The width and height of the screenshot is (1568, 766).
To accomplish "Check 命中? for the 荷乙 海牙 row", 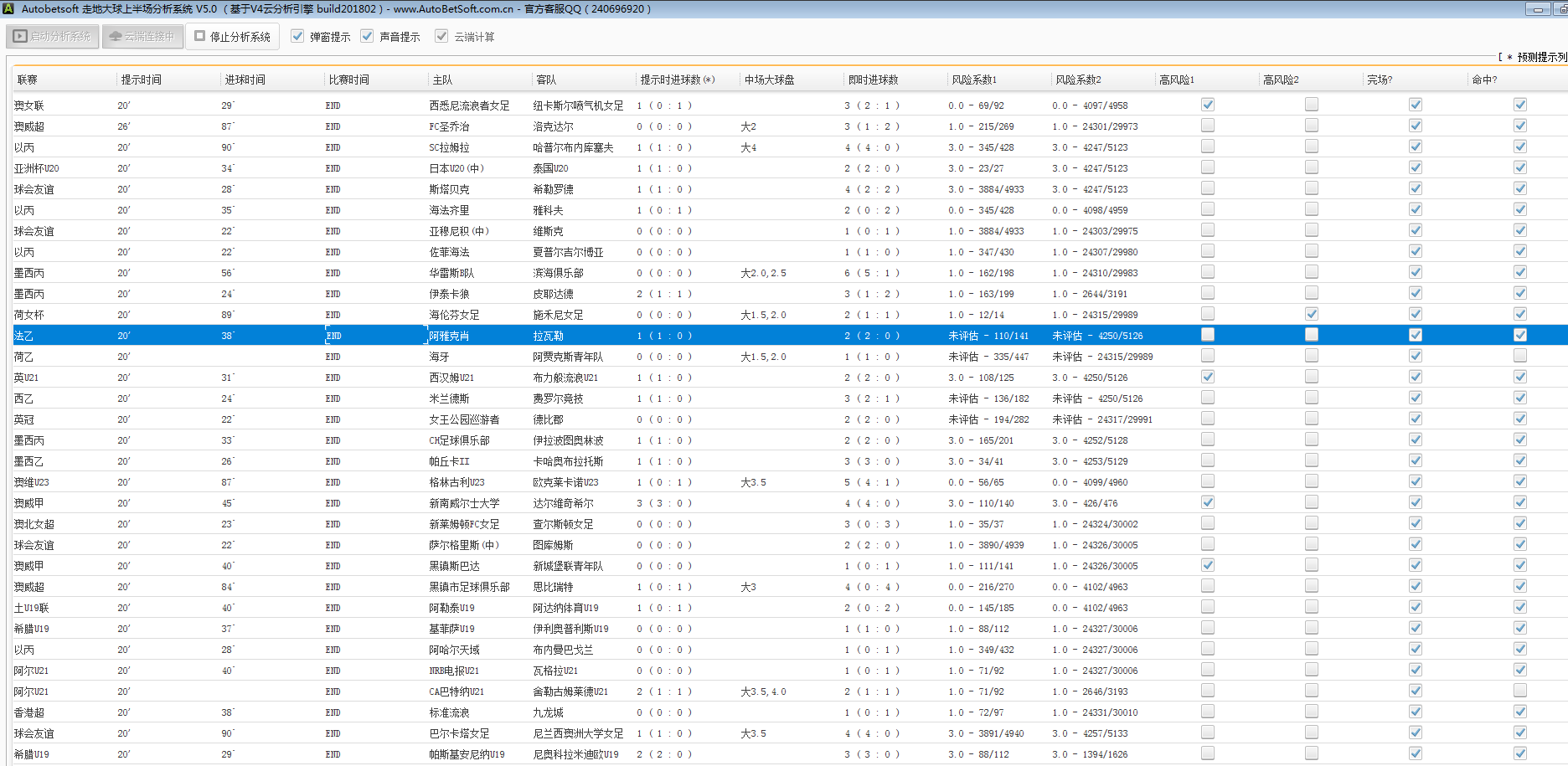I will pyautogui.click(x=1519, y=356).
